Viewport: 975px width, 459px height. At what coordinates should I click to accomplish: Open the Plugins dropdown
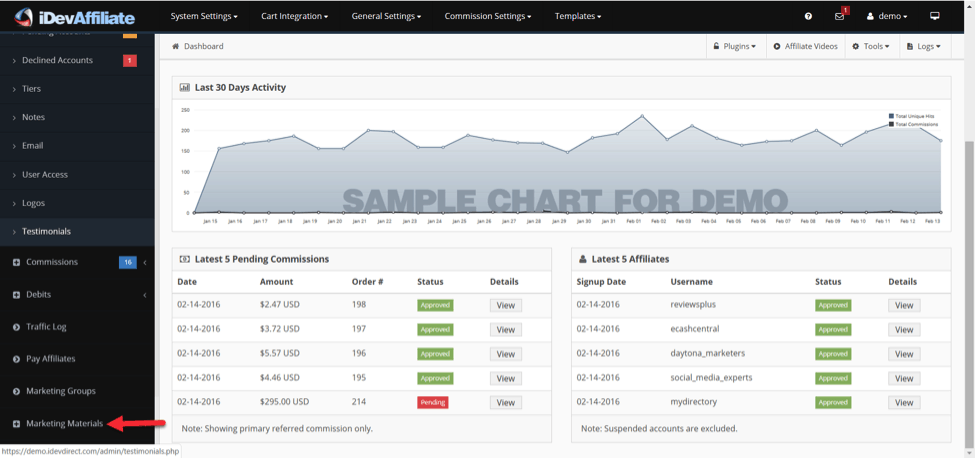734,47
